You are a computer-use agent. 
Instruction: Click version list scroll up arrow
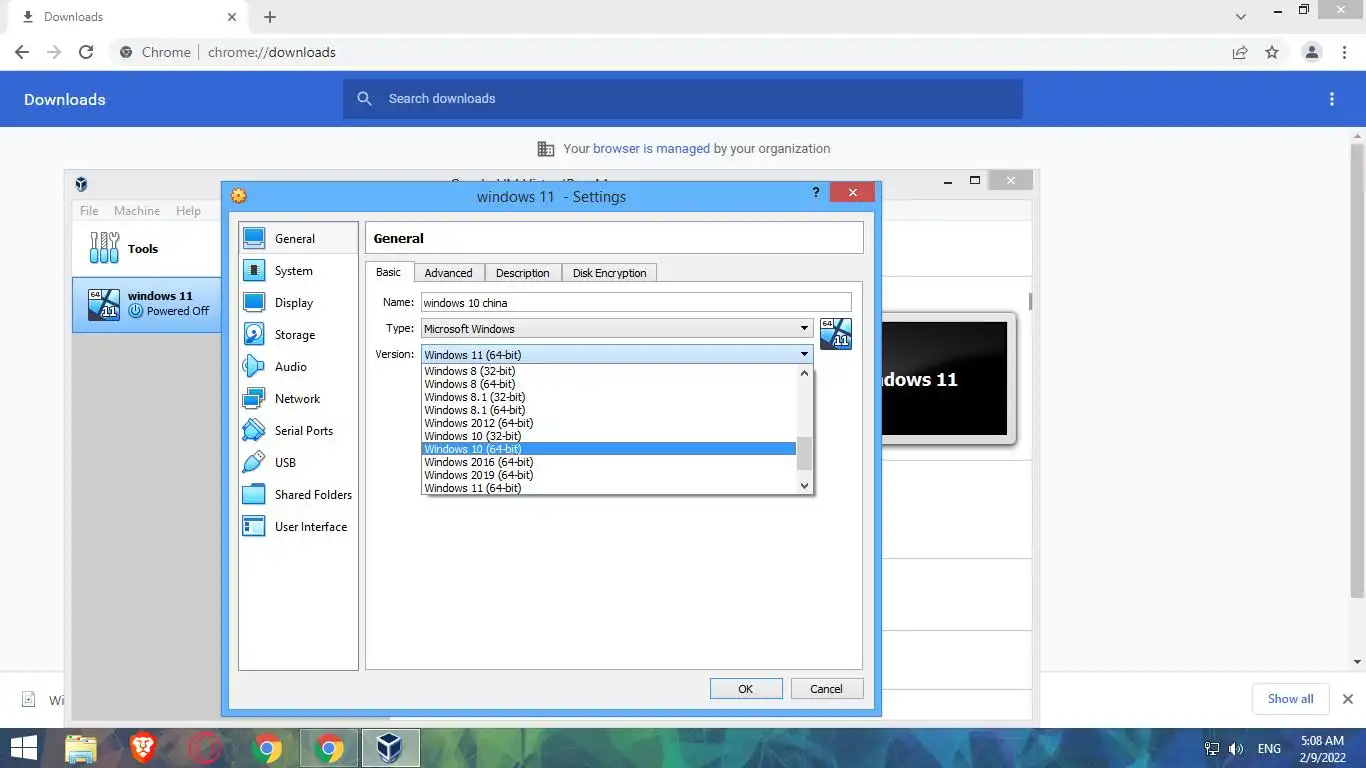(804, 372)
